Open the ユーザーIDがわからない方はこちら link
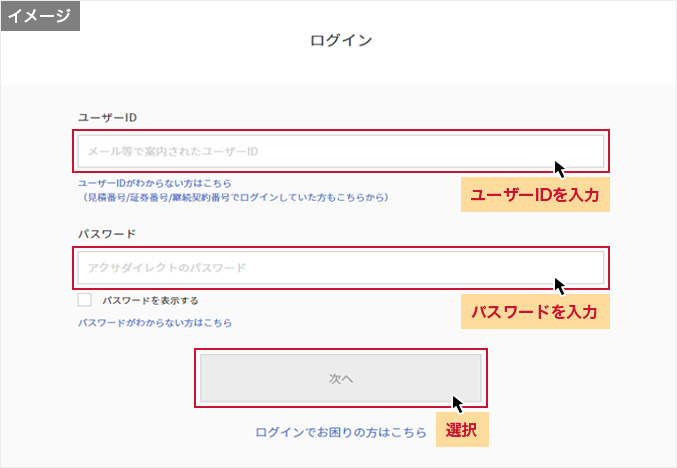Image resolution: width=677 pixels, height=468 pixels. 155,184
